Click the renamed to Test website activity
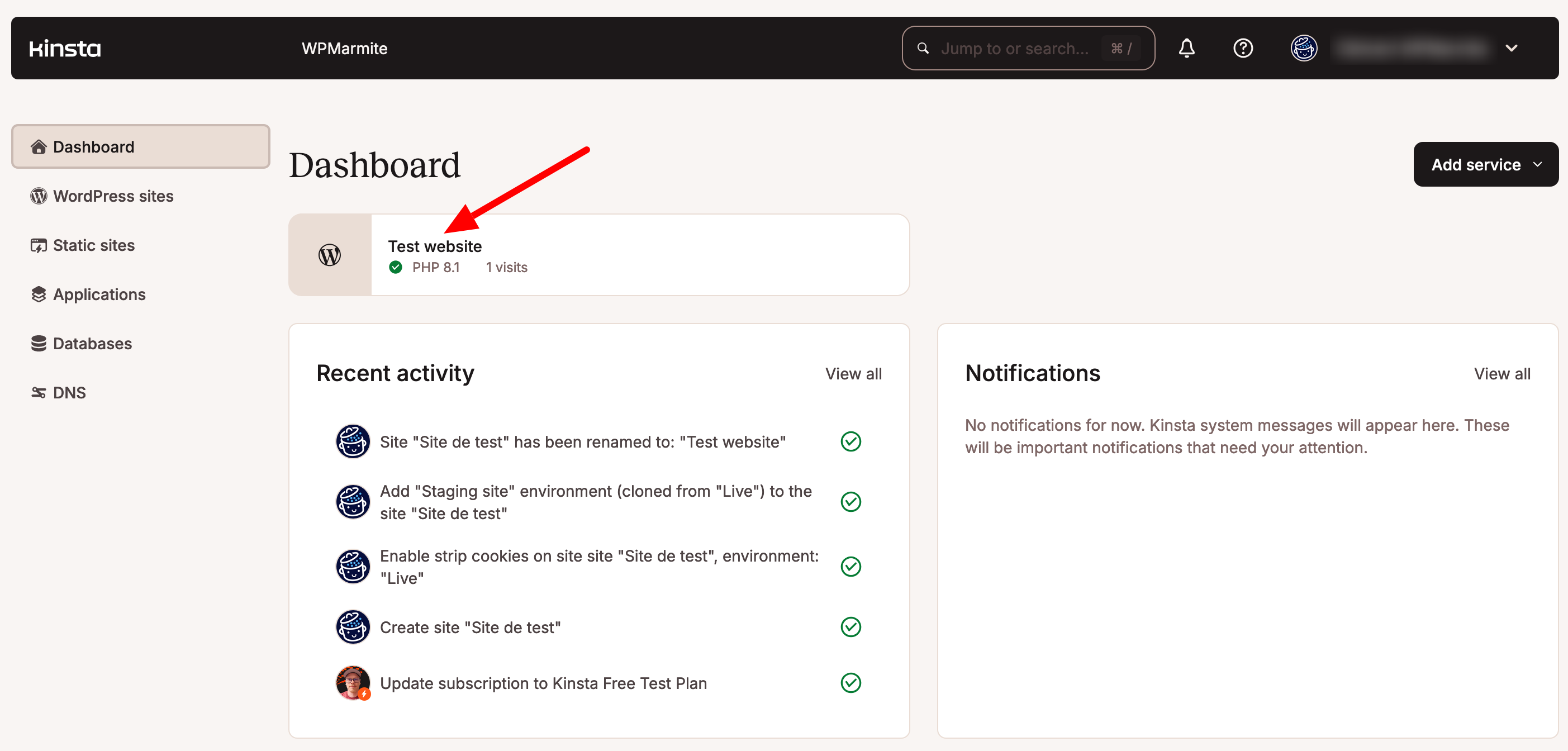Viewport: 1568px width, 751px height. point(582,442)
